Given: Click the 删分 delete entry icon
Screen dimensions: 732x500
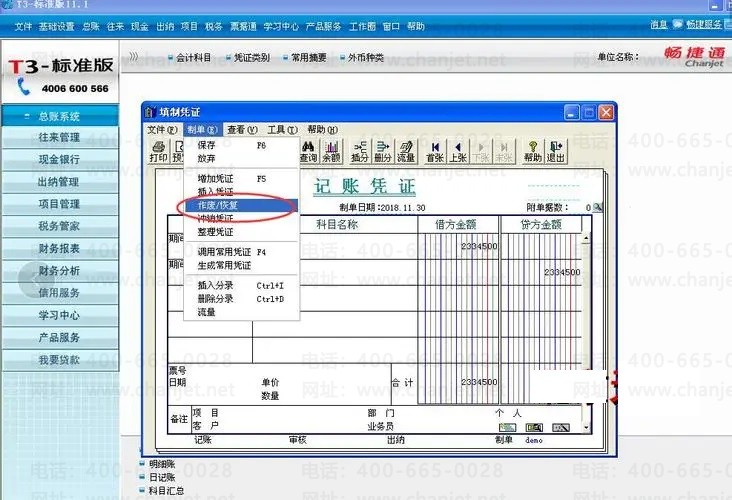Looking at the screenshot, I should click(x=383, y=151).
